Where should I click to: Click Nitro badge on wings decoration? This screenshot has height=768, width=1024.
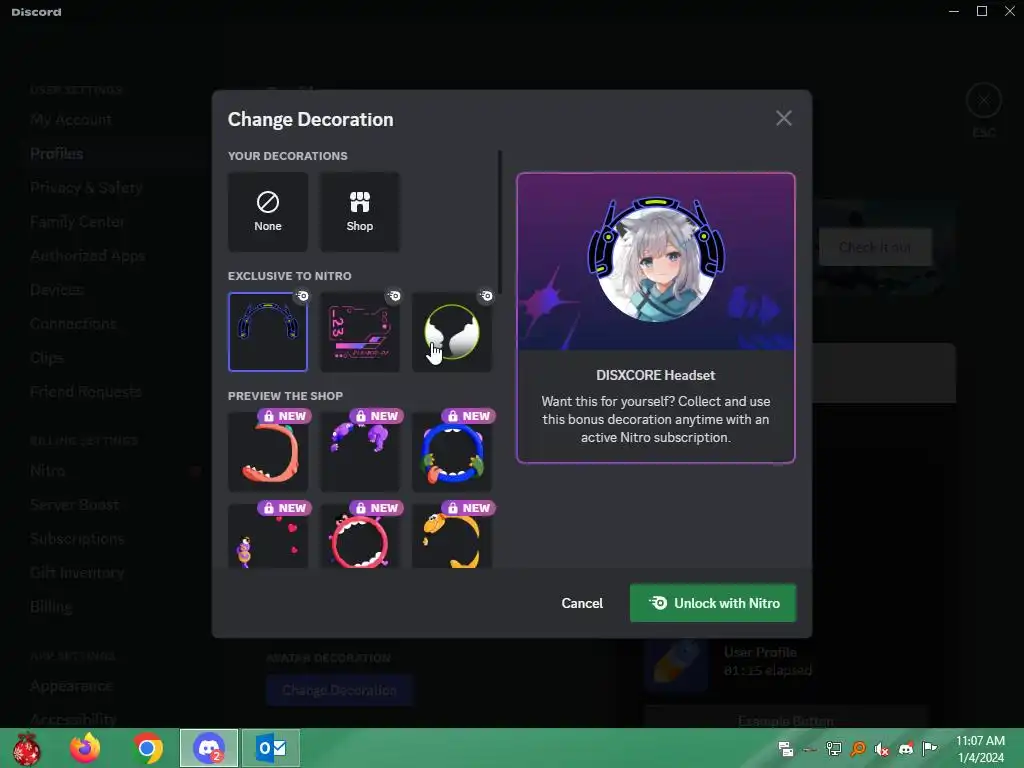click(x=487, y=296)
